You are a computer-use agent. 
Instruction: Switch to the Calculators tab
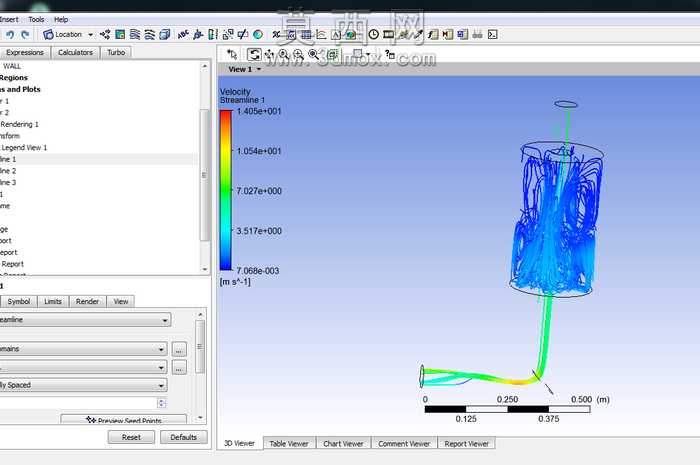[75, 52]
